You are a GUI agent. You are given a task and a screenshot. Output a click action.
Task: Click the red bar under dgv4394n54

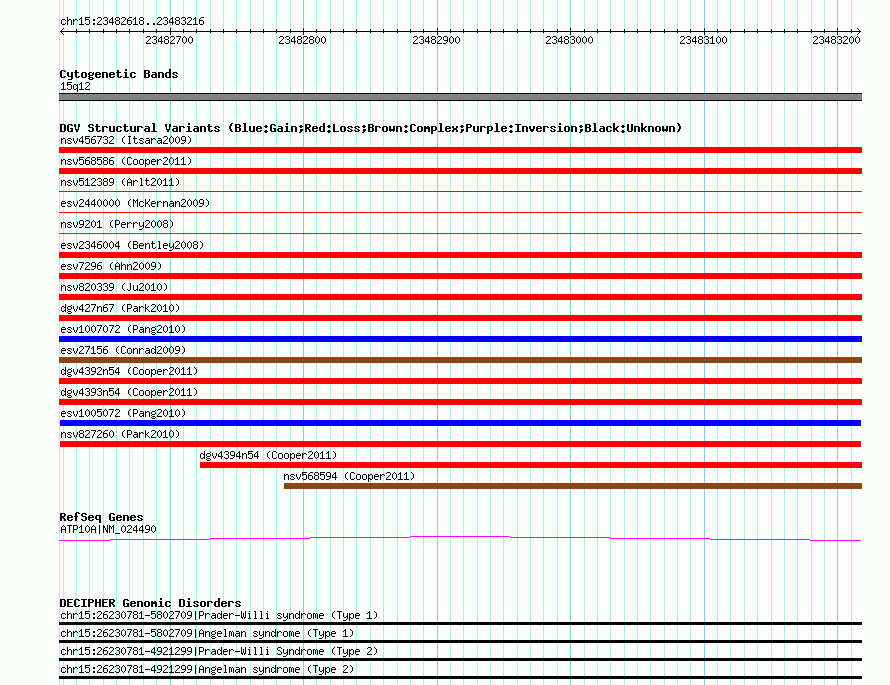point(531,465)
